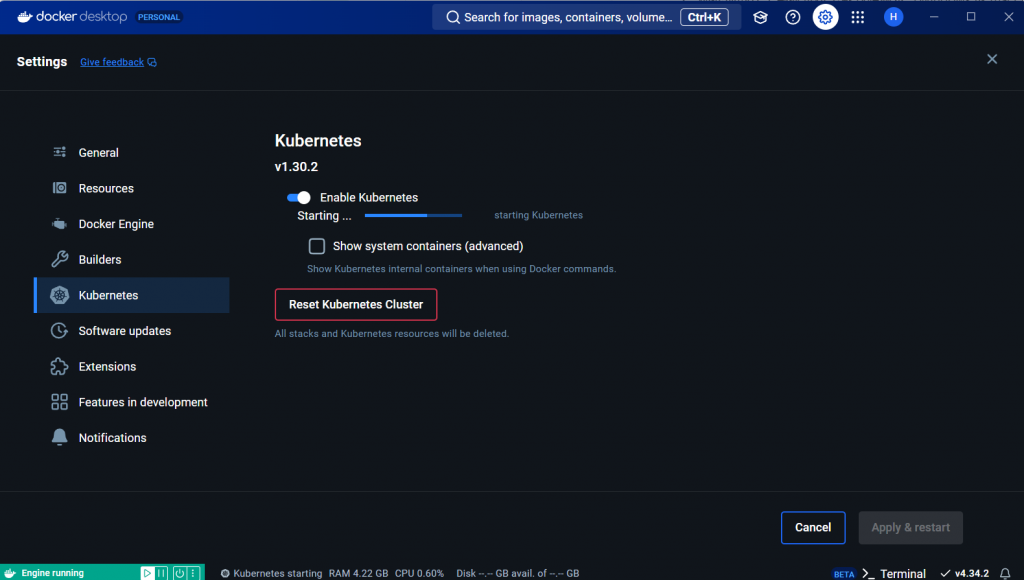
Task: Click the v1.30.2 Kubernetes version text
Action: click(296, 167)
